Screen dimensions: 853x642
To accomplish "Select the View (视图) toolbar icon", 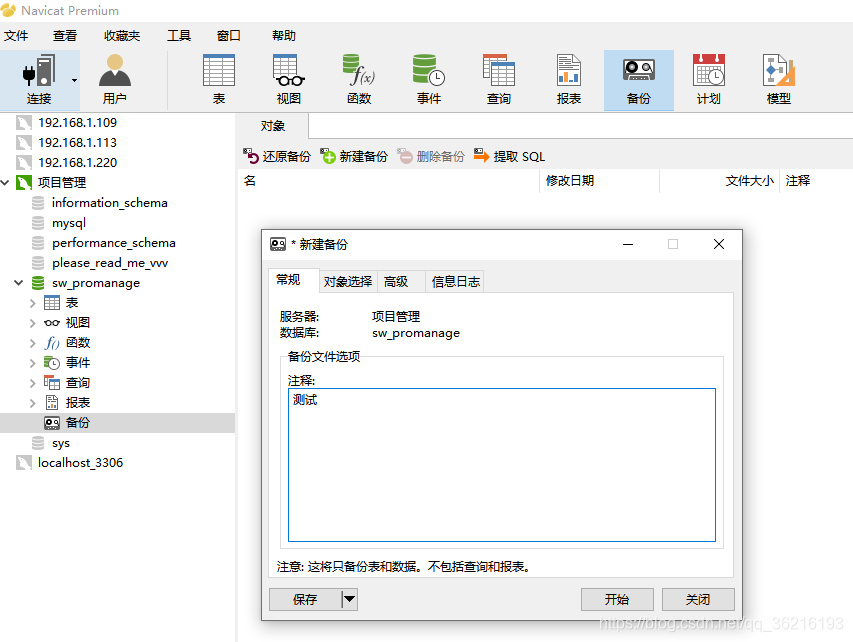I will (288, 80).
